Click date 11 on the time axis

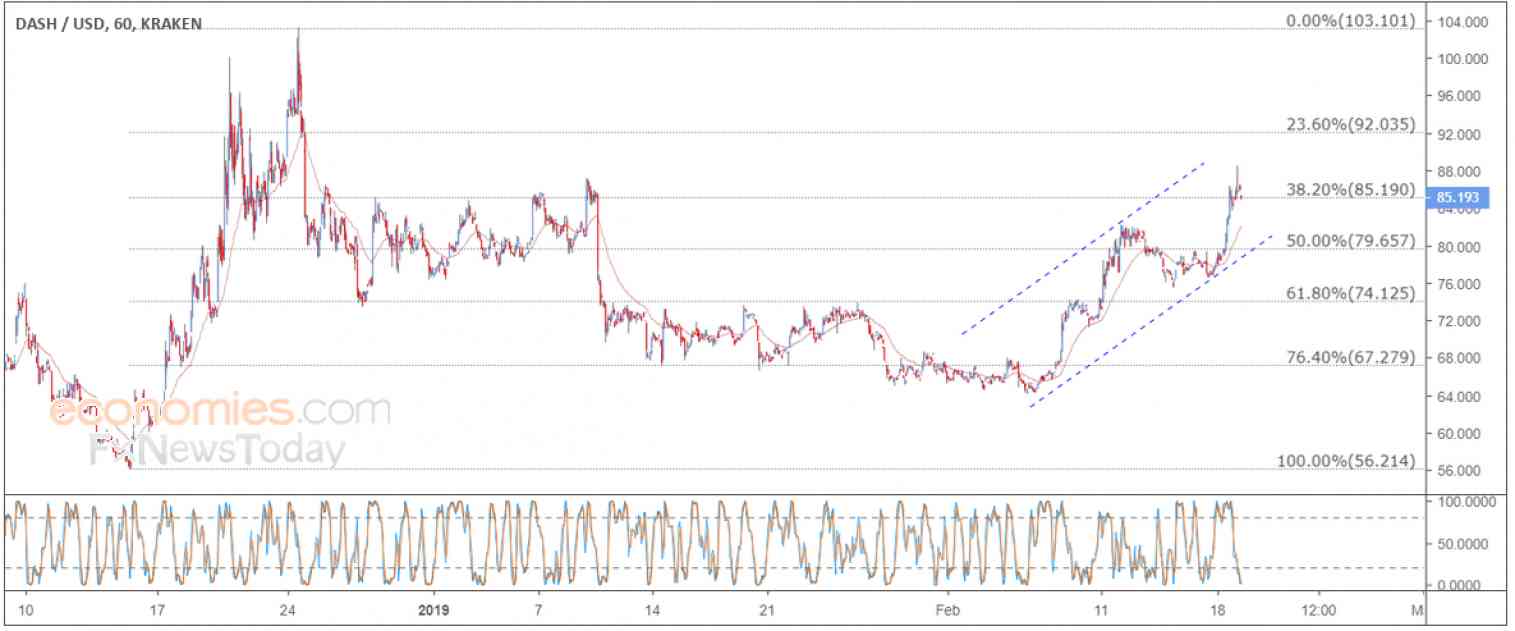(1101, 609)
